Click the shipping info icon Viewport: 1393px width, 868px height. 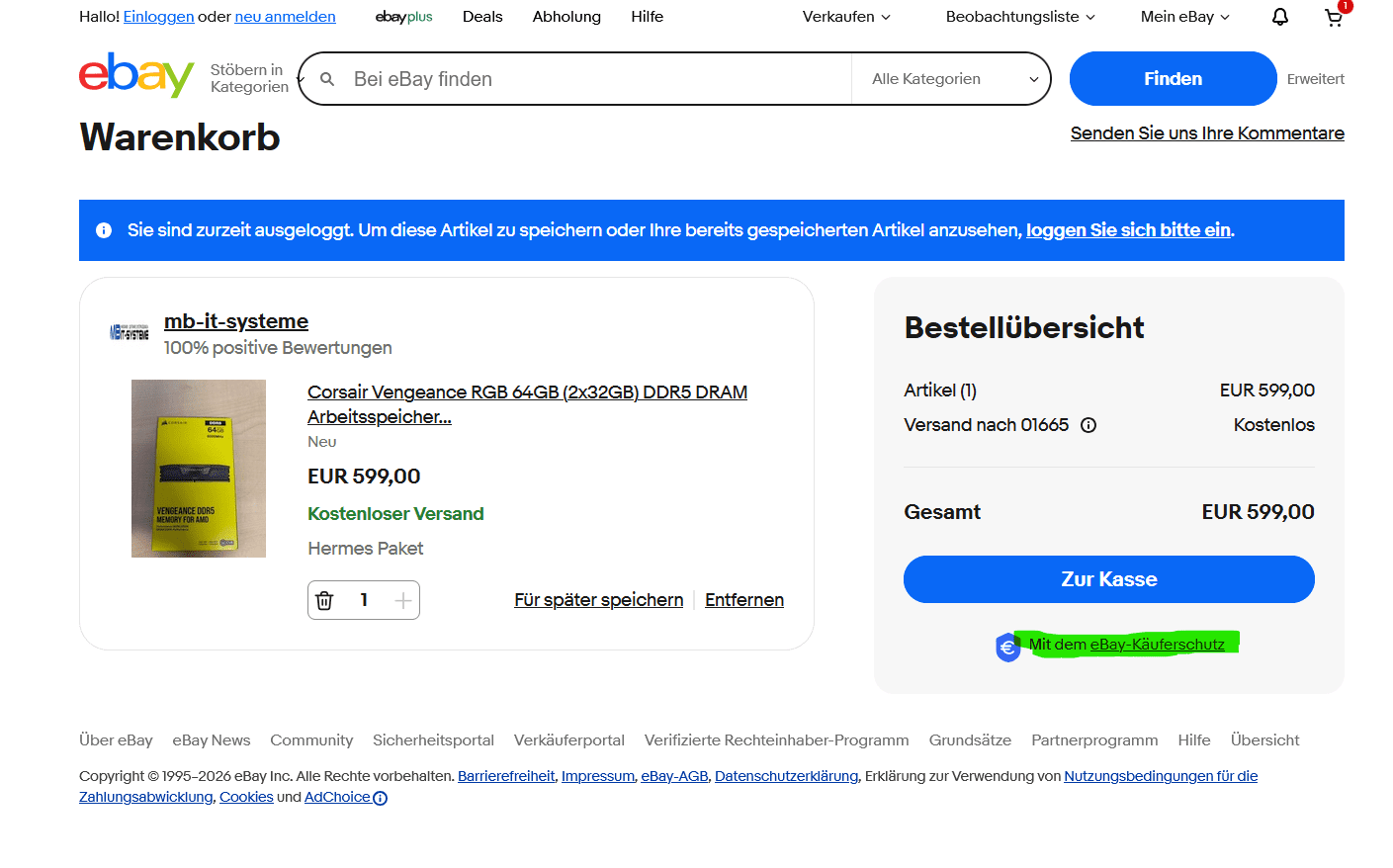pyautogui.click(x=1088, y=425)
